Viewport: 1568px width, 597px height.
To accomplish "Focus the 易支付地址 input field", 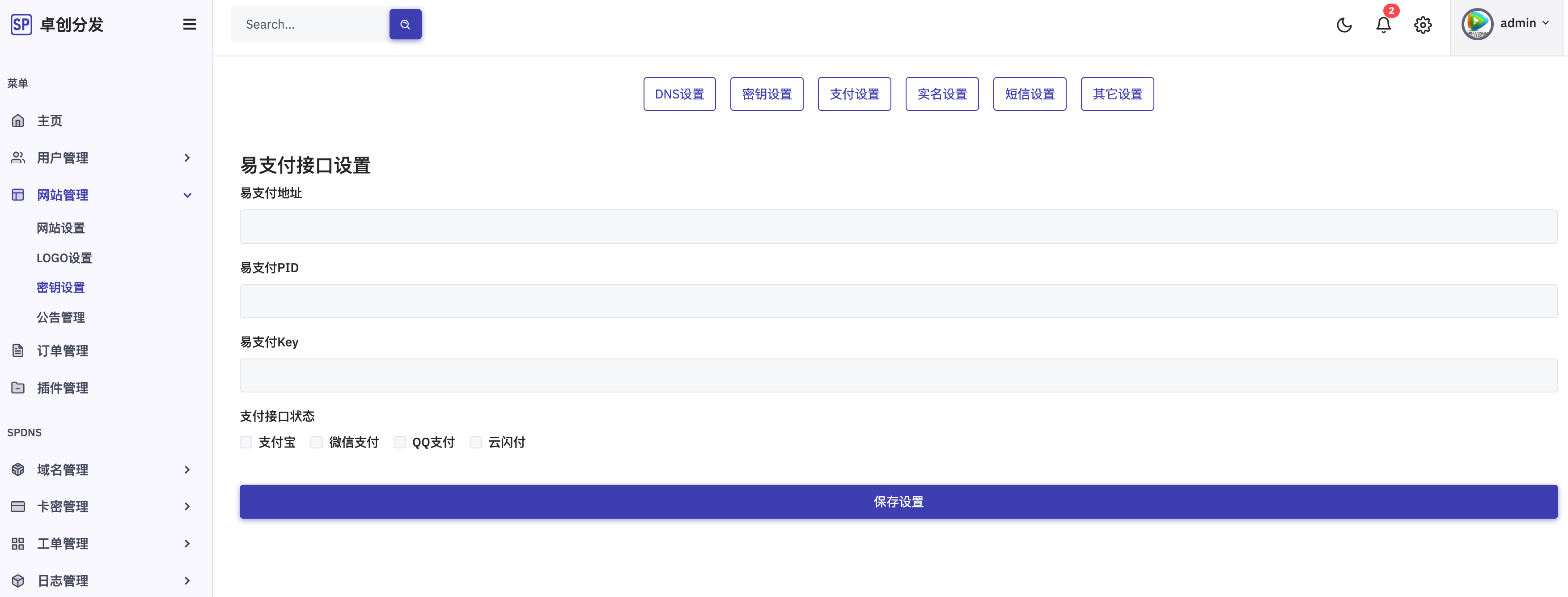I will [898, 226].
